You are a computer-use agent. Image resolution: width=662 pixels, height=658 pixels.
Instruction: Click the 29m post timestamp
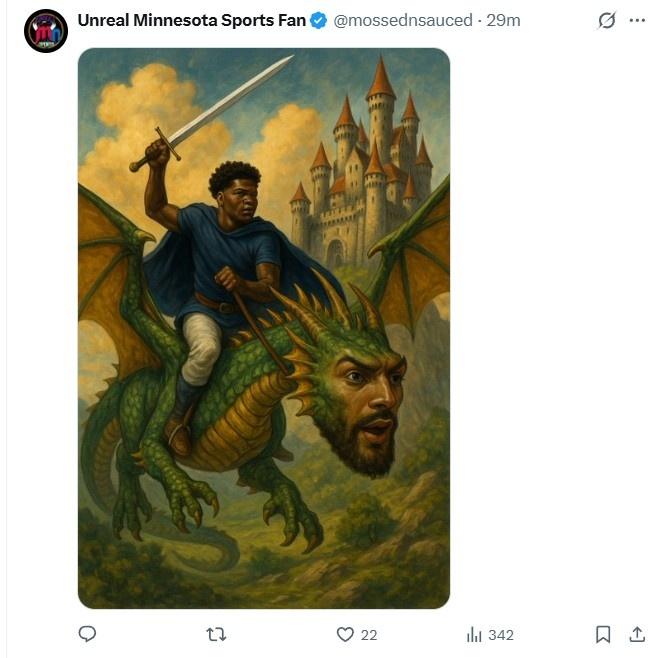(503, 20)
